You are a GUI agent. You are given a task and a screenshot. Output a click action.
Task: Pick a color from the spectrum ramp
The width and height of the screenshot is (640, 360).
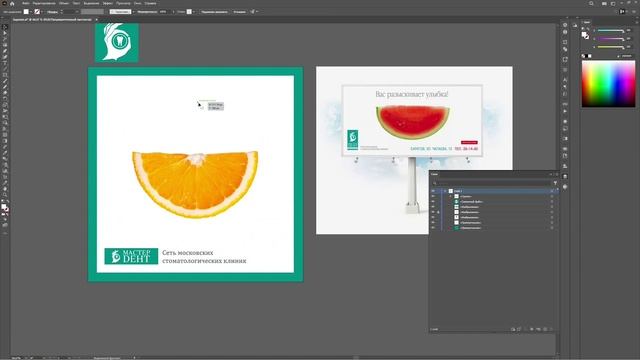(608, 84)
